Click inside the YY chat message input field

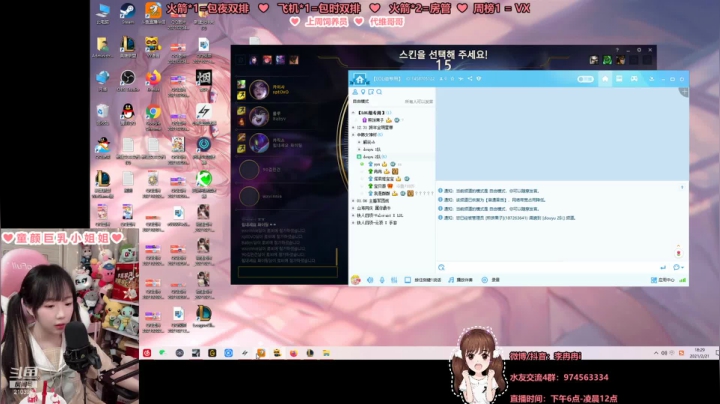551,267
